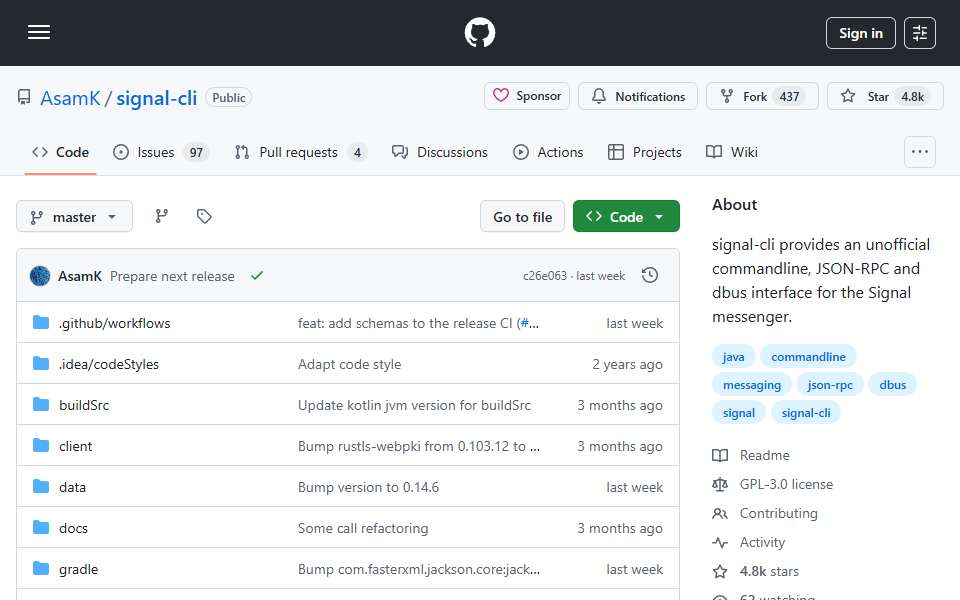This screenshot has width=960, height=600.
Task: Switch to the Code tab
Action: 61,152
